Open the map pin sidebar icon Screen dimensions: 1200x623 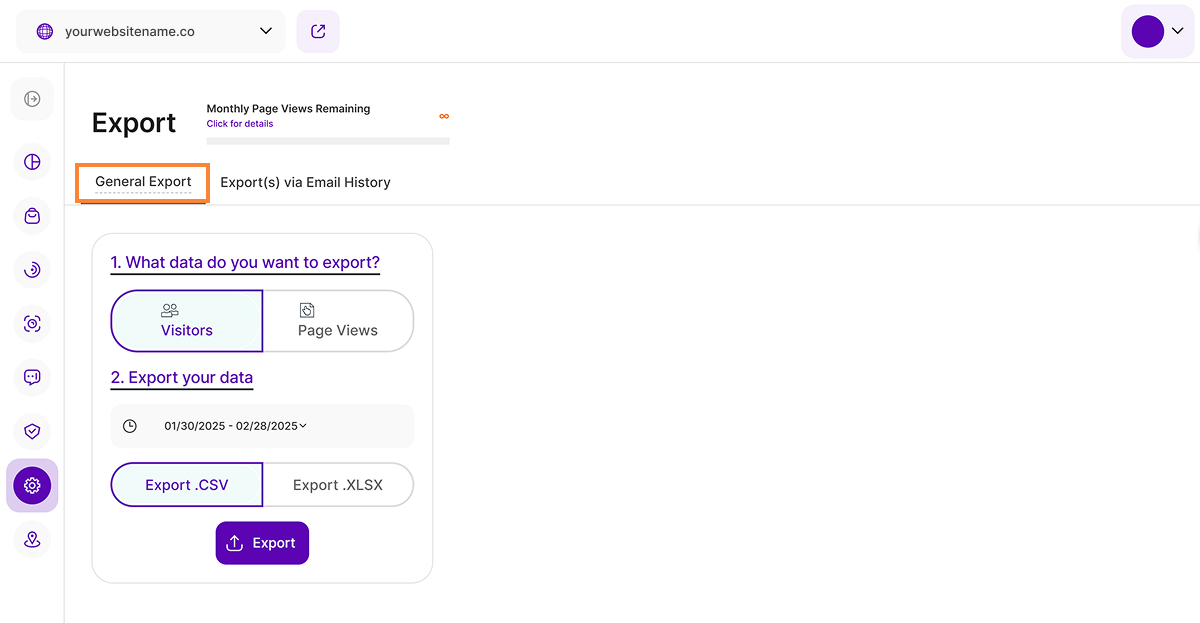(32, 540)
